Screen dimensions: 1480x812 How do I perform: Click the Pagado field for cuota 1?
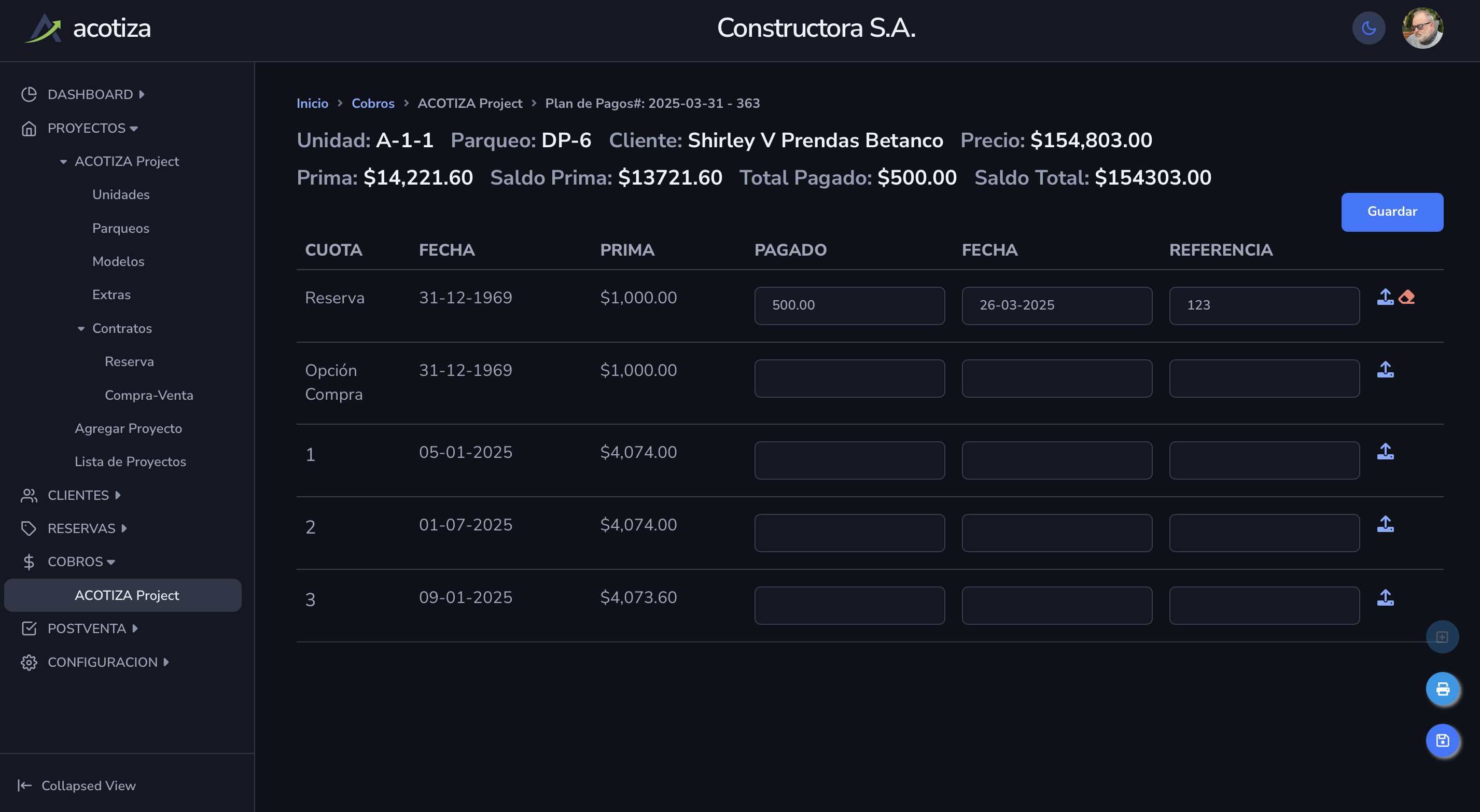(849, 460)
